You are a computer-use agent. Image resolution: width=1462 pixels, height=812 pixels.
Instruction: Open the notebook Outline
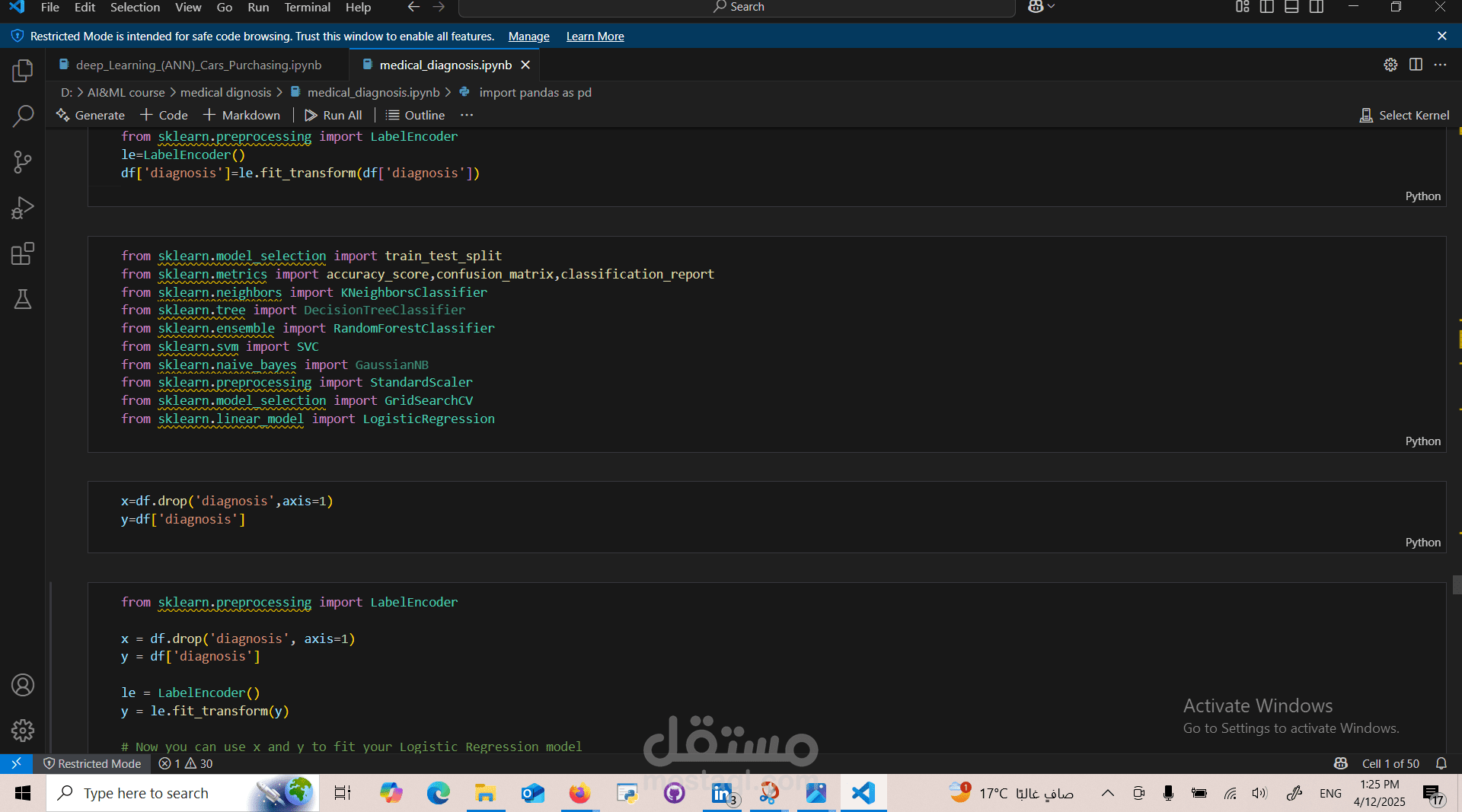coord(415,115)
